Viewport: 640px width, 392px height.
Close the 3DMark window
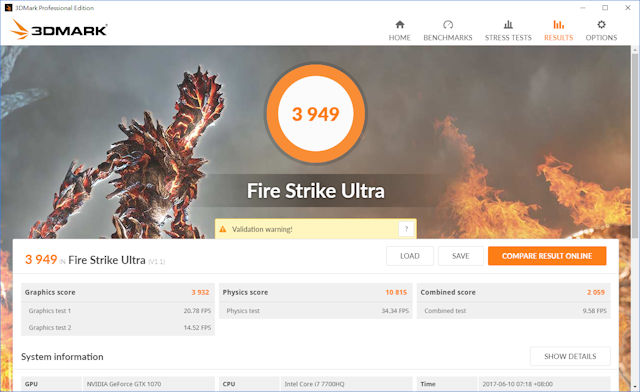point(628,8)
